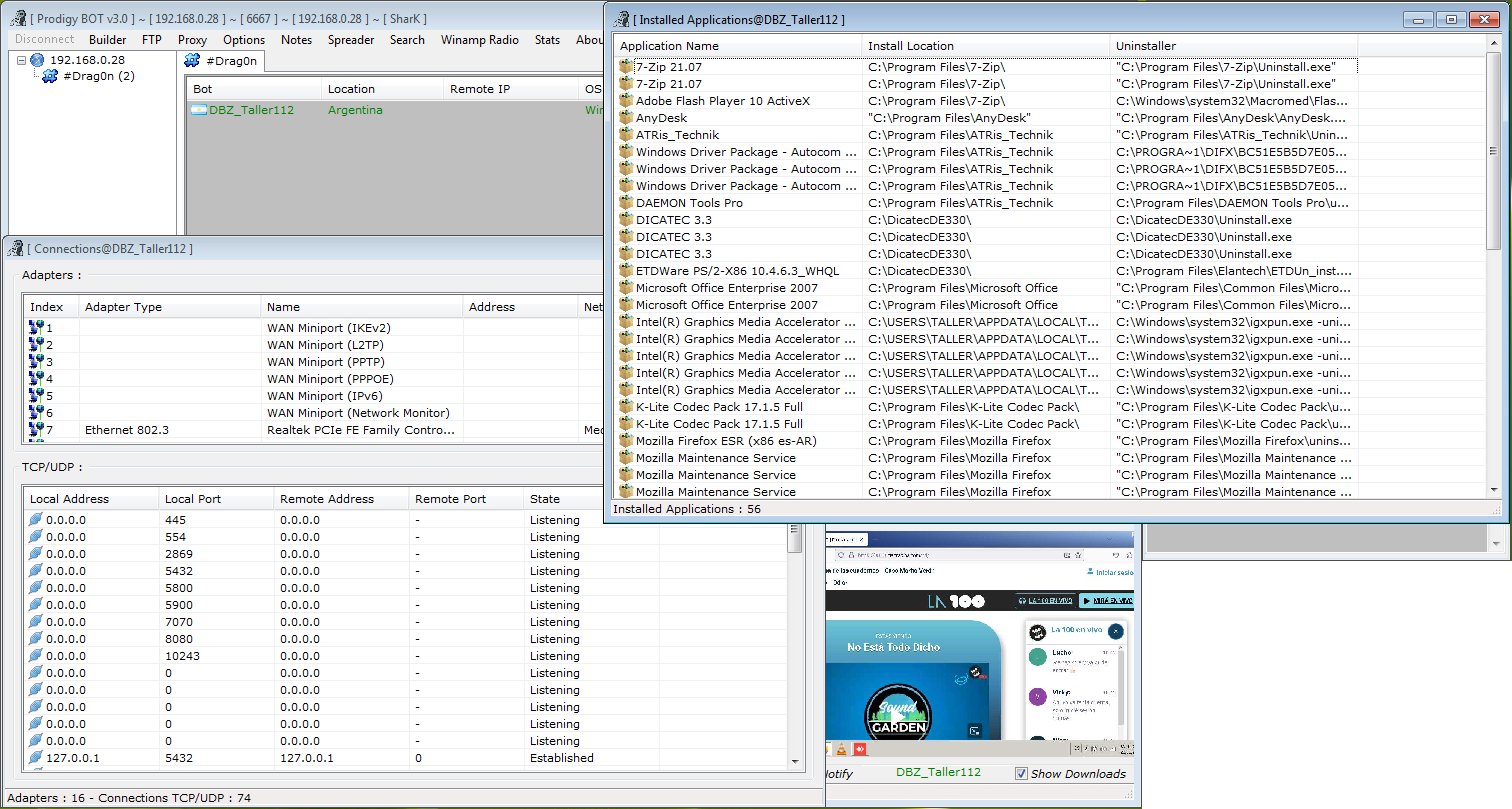Toggle the Show Downloads checkbox
The width and height of the screenshot is (1512, 809).
1021,773
